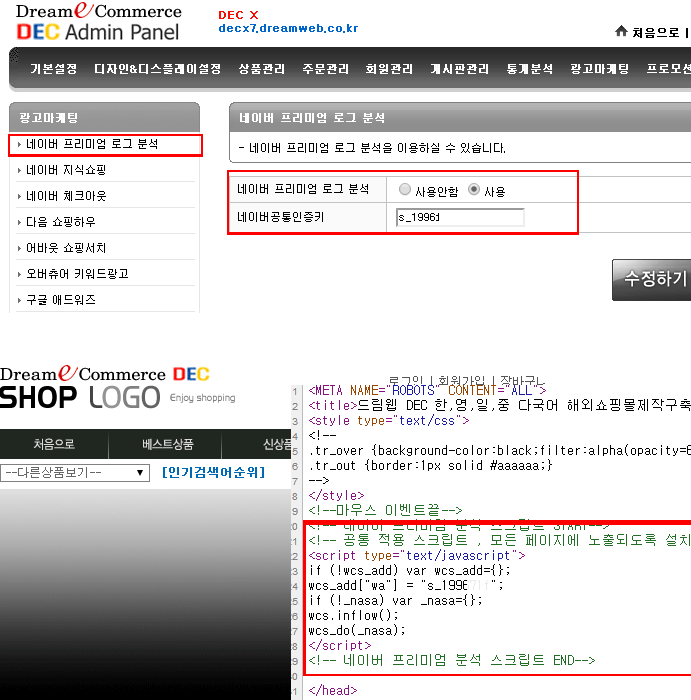Click the Dream e Commerce DEC shop logo

click(105, 373)
